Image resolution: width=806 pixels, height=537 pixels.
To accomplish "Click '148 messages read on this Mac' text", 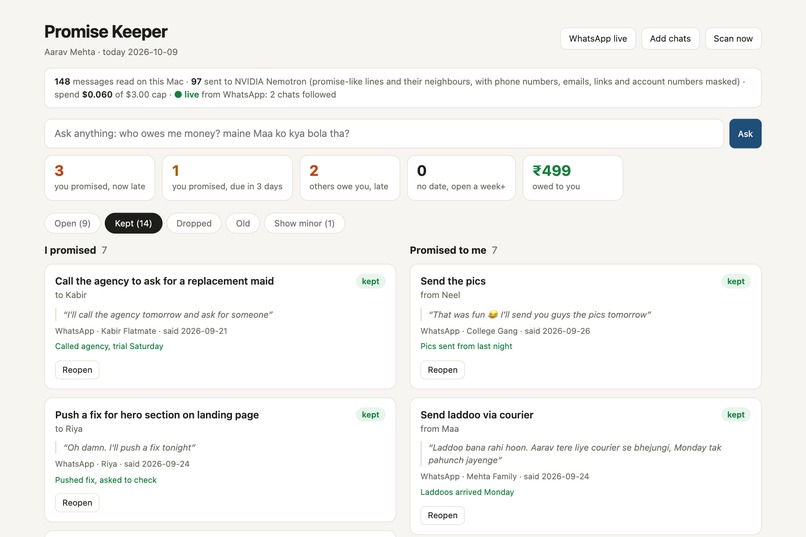I will [x=119, y=82].
